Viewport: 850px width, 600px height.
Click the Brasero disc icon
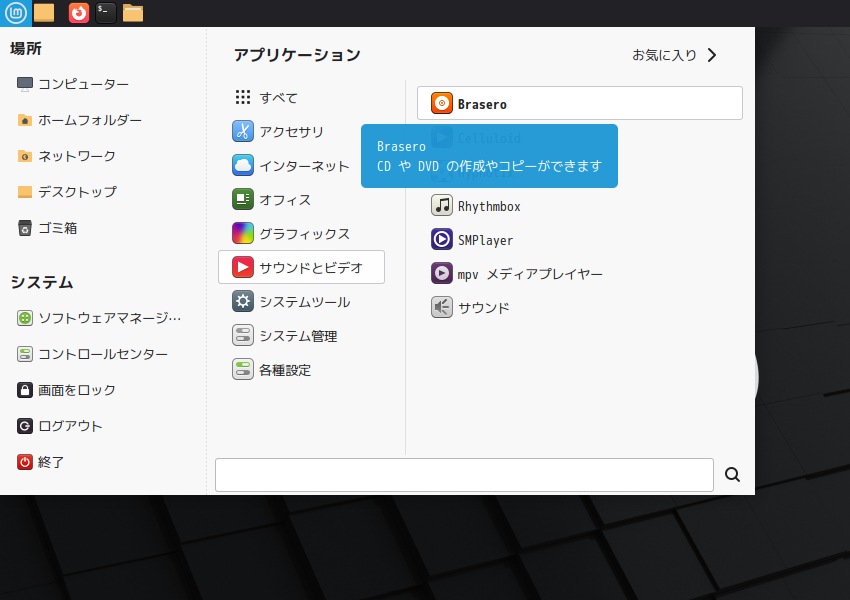tap(442, 103)
